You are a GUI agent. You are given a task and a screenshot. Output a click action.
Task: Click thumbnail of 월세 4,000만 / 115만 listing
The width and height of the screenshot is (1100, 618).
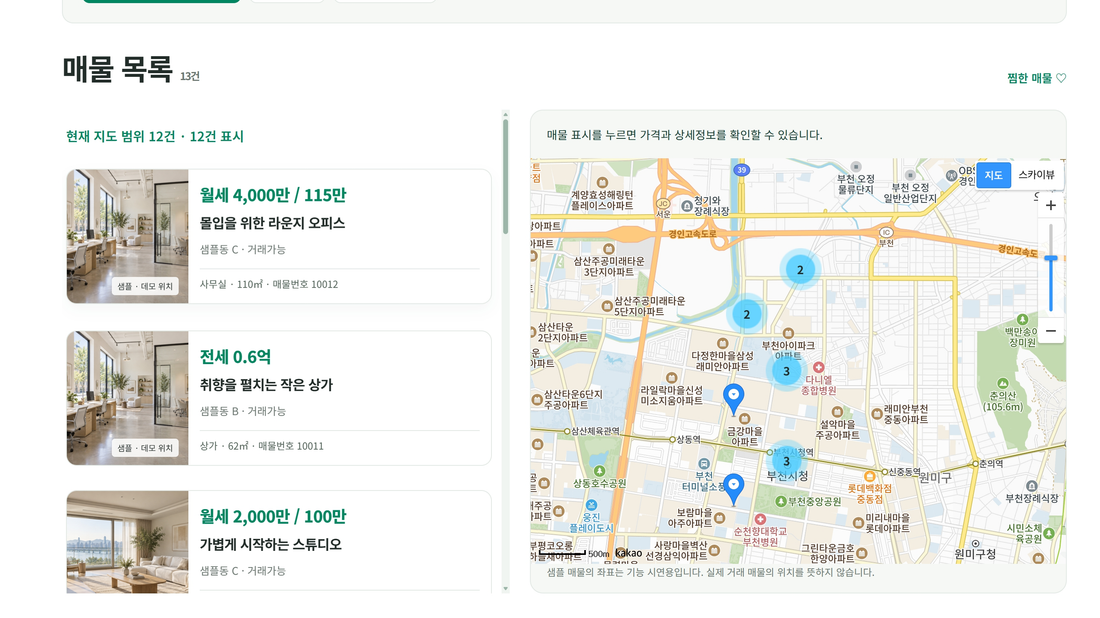128,236
